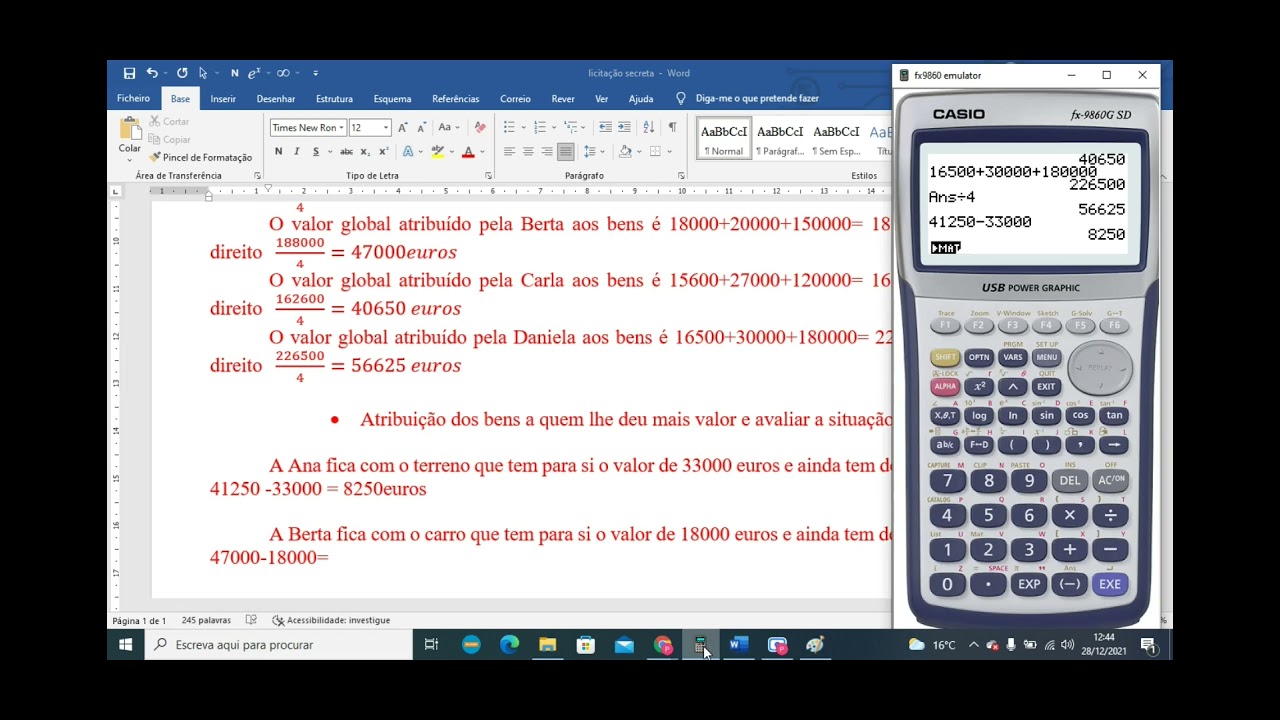1280x720 pixels.
Task: Customize the quick access toolbar dropdown
Action: coord(315,73)
